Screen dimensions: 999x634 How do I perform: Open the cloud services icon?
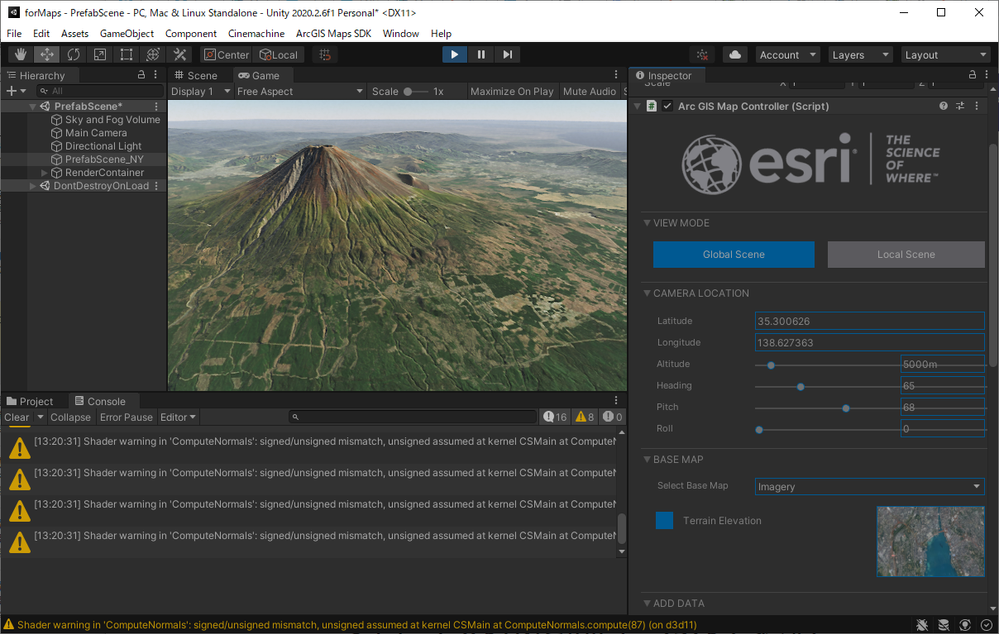[x=734, y=55]
